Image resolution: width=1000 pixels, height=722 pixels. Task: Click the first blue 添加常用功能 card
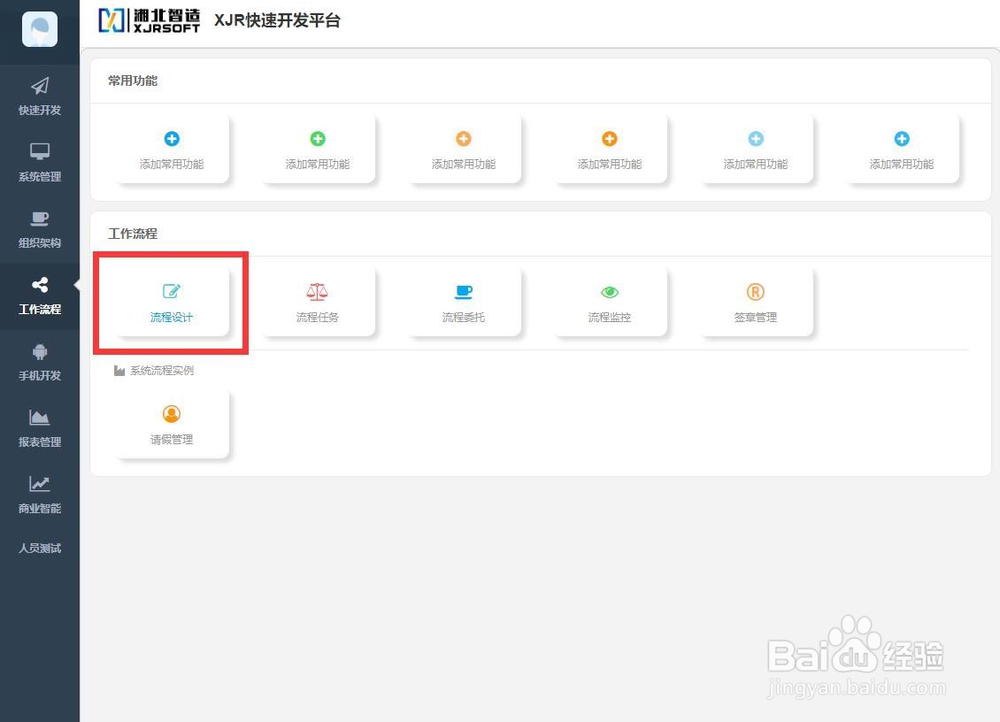point(170,148)
